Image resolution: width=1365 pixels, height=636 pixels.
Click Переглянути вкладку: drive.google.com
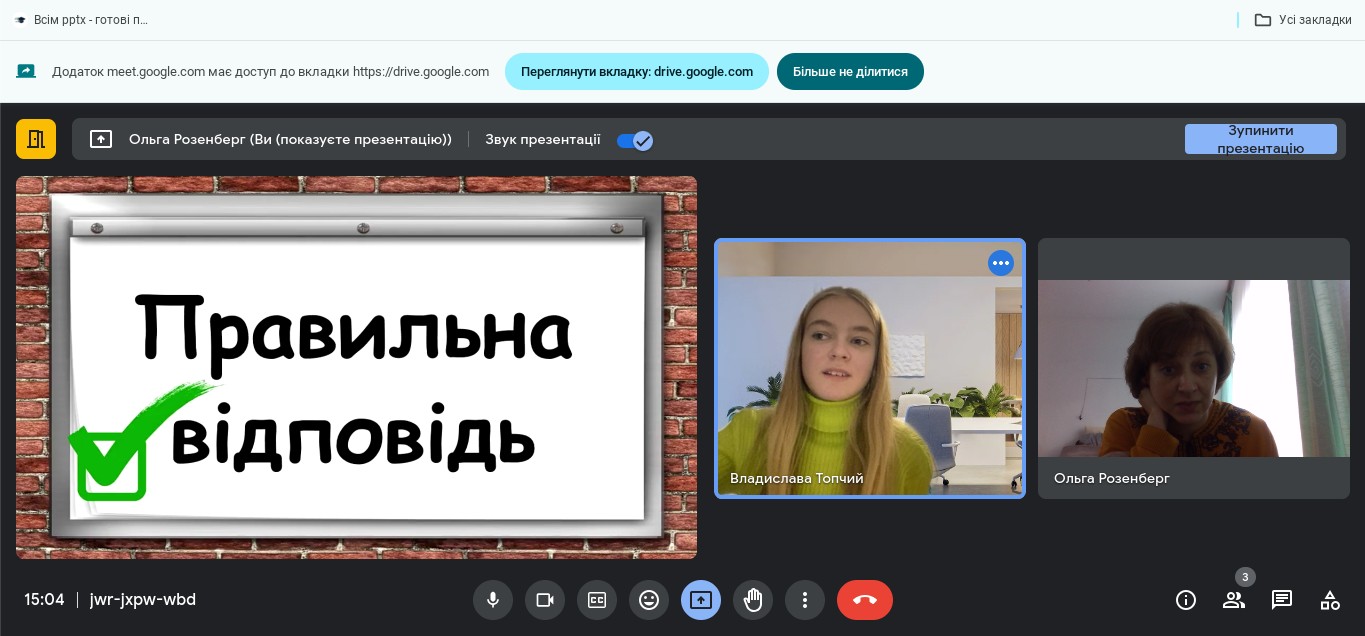636,72
